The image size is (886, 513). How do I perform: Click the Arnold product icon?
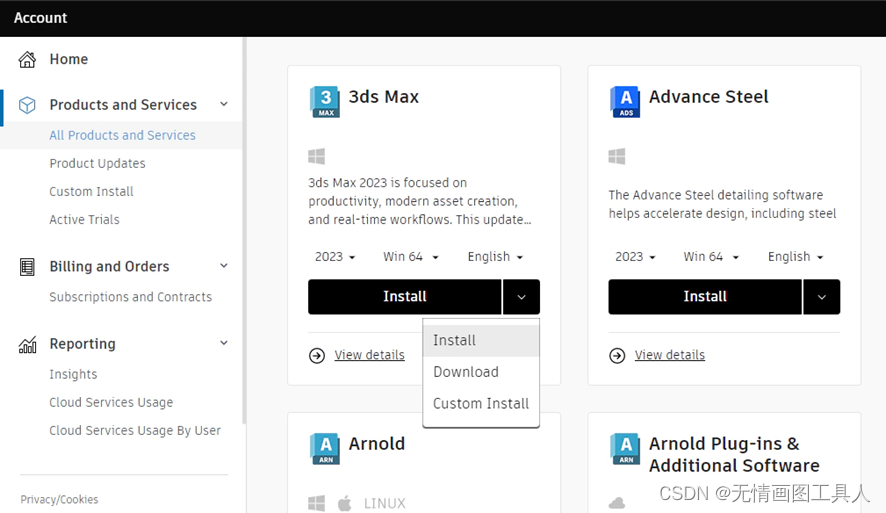(324, 448)
